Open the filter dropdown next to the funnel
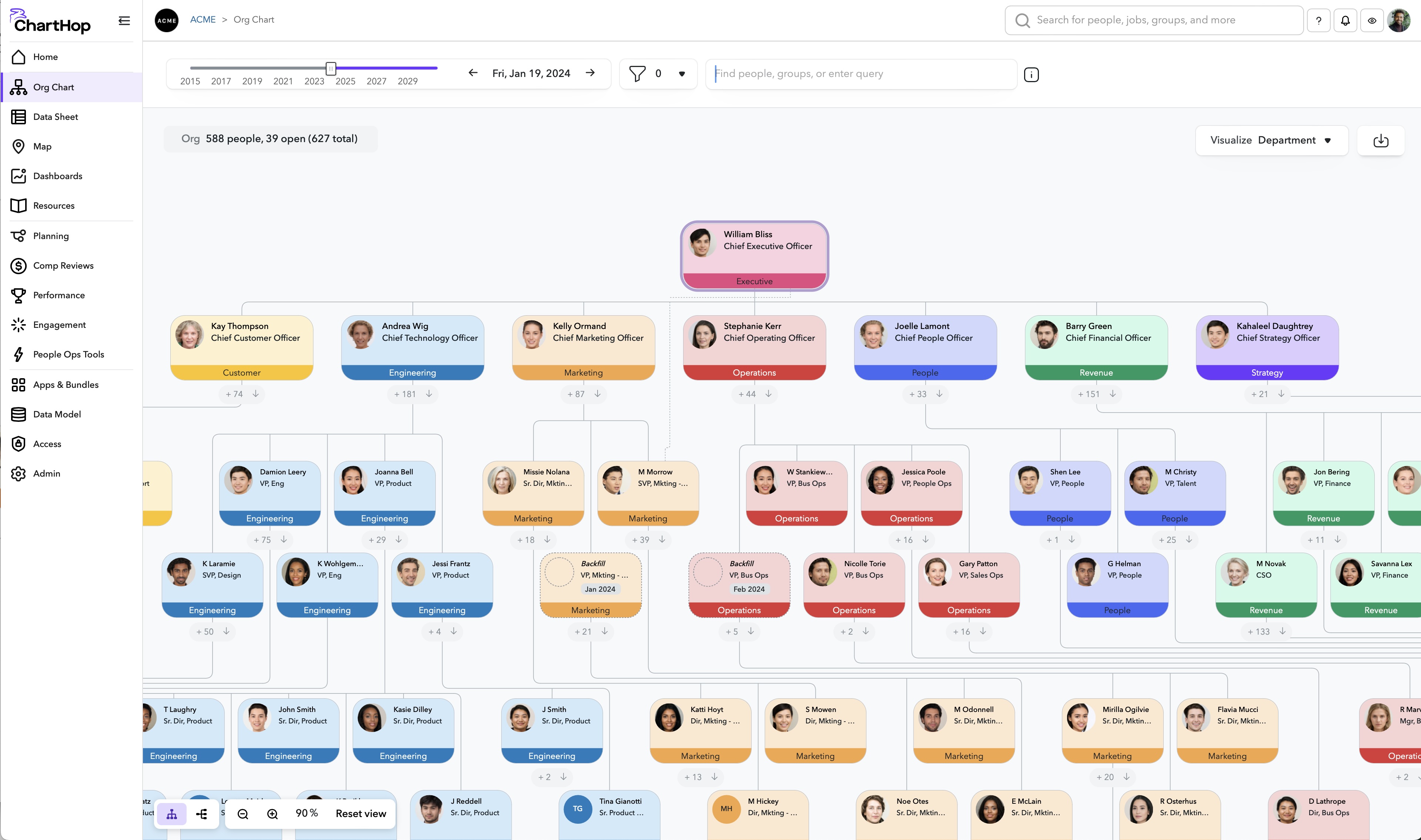 pos(681,74)
